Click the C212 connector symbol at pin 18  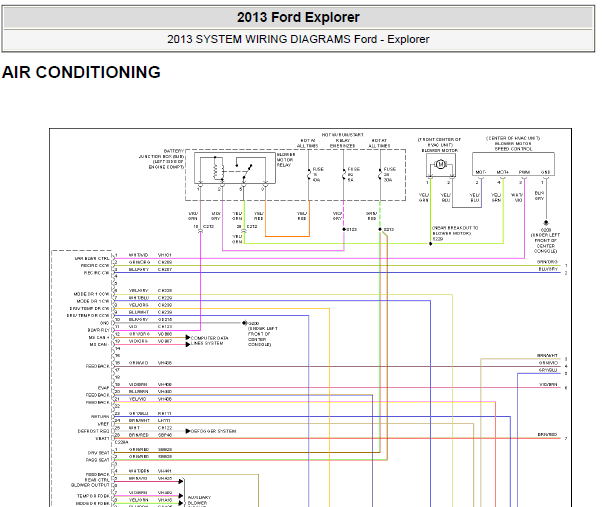click(200, 231)
